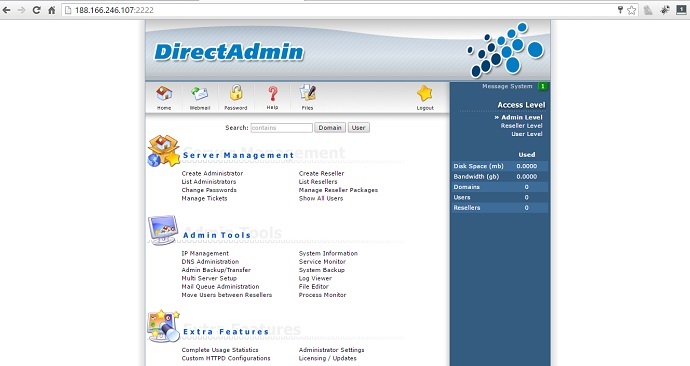Click the User search button
The width and height of the screenshot is (690, 366).
(359, 128)
